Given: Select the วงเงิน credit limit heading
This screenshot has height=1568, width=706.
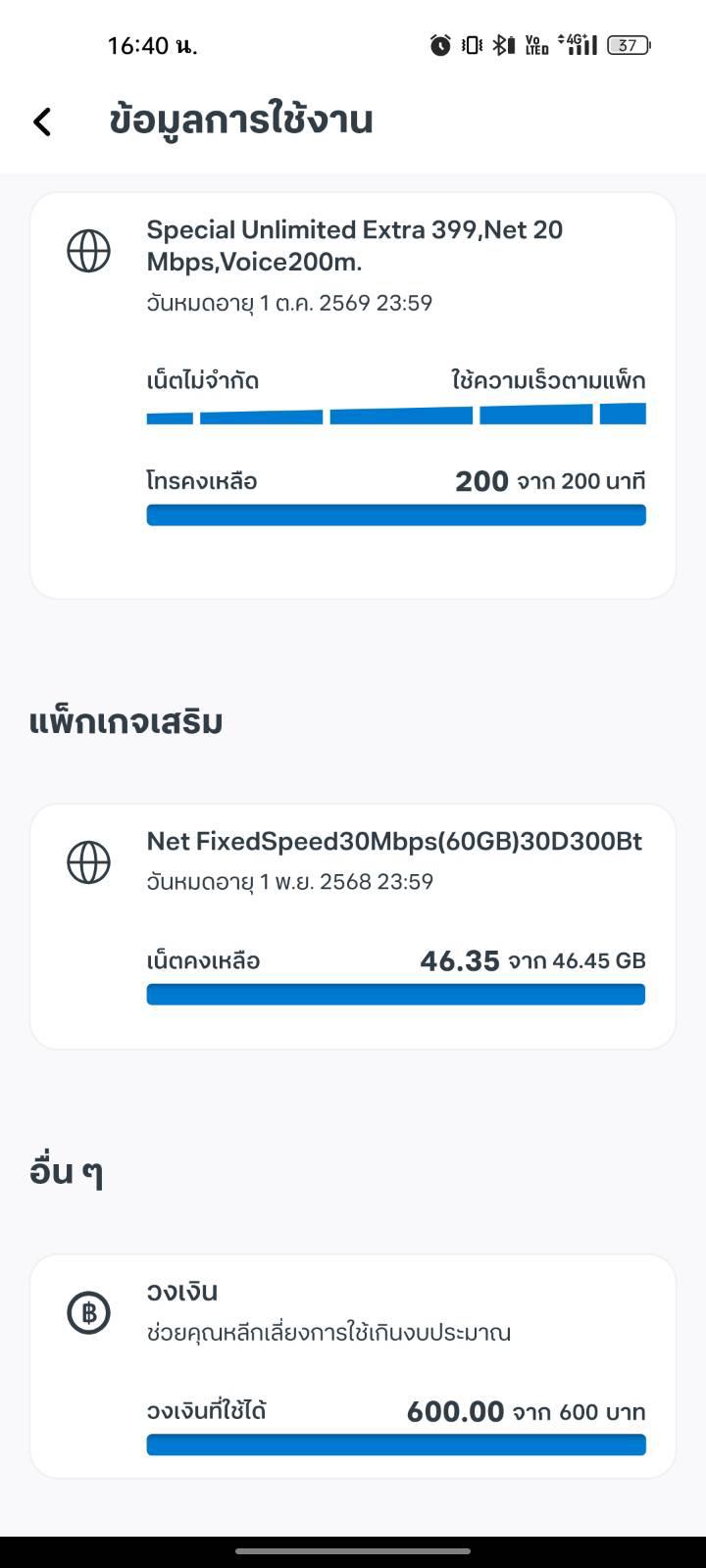Looking at the screenshot, I should pos(182,1292).
